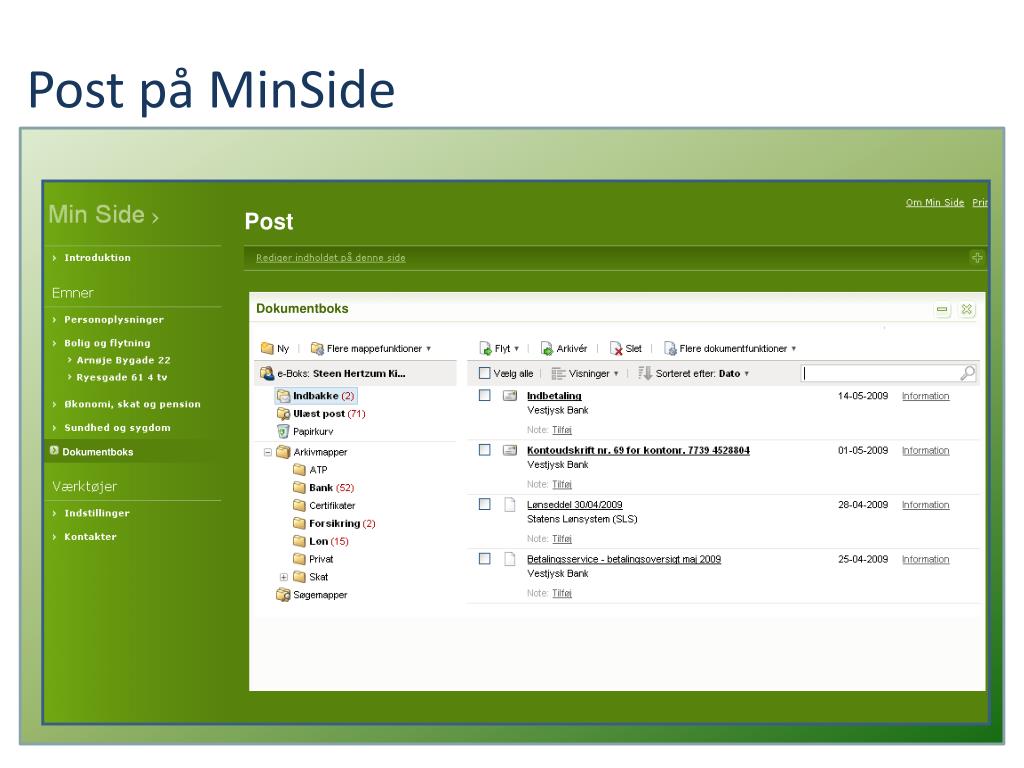This screenshot has width=1024, height=768.
Task: Click the Flere dokumentfunktioner icon
Action: pos(670,348)
